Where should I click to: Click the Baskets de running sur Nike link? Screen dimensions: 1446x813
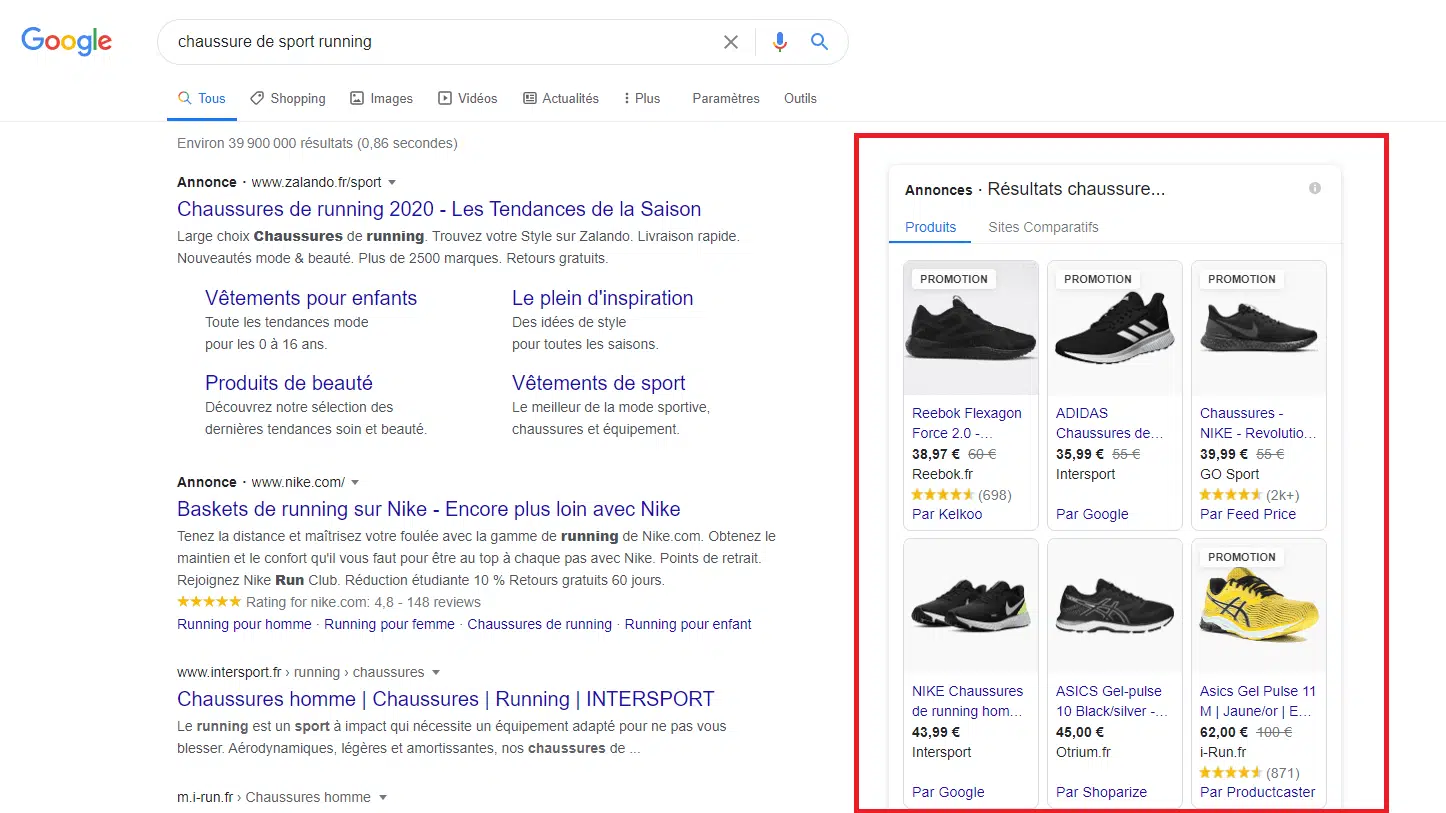tap(428, 509)
